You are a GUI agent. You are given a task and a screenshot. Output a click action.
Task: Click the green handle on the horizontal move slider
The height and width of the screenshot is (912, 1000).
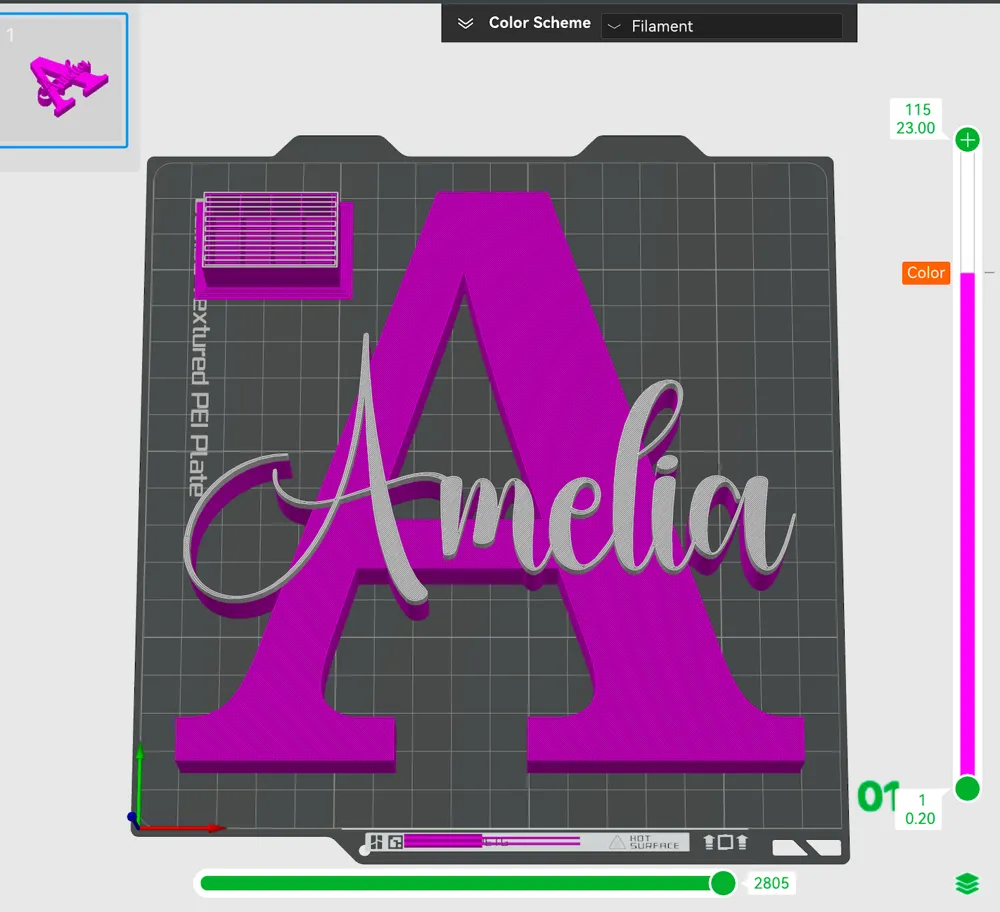(x=722, y=883)
